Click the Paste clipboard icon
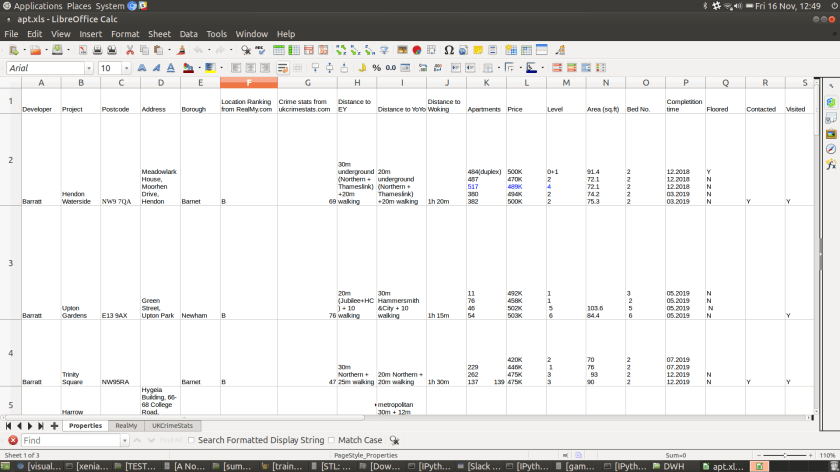 (158, 50)
